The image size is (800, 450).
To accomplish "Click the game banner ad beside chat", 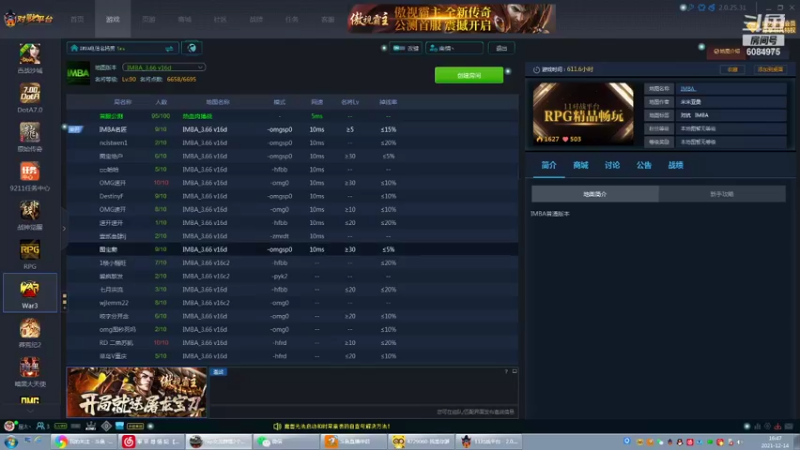I will (x=137, y=392).
